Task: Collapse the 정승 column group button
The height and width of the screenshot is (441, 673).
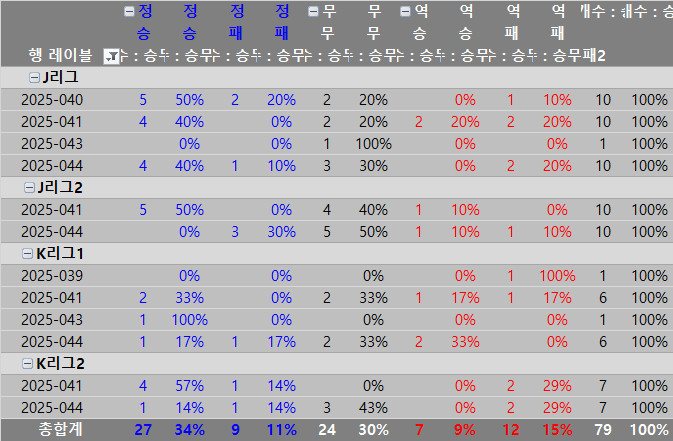Action: click(x=129, y=12)
